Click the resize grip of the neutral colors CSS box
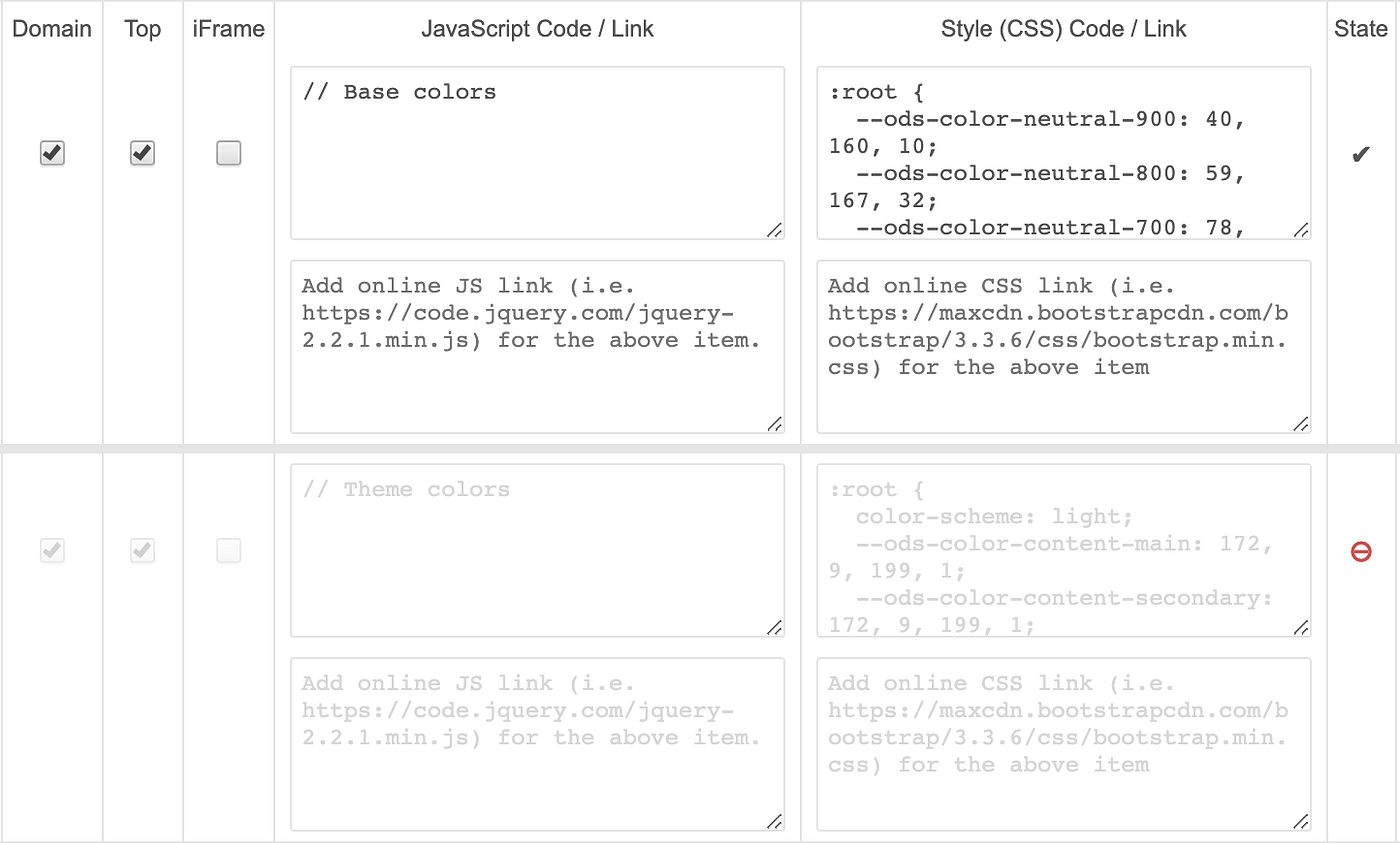The height and width of the screenshot is (843, 1400). [x=1301, y=231]
